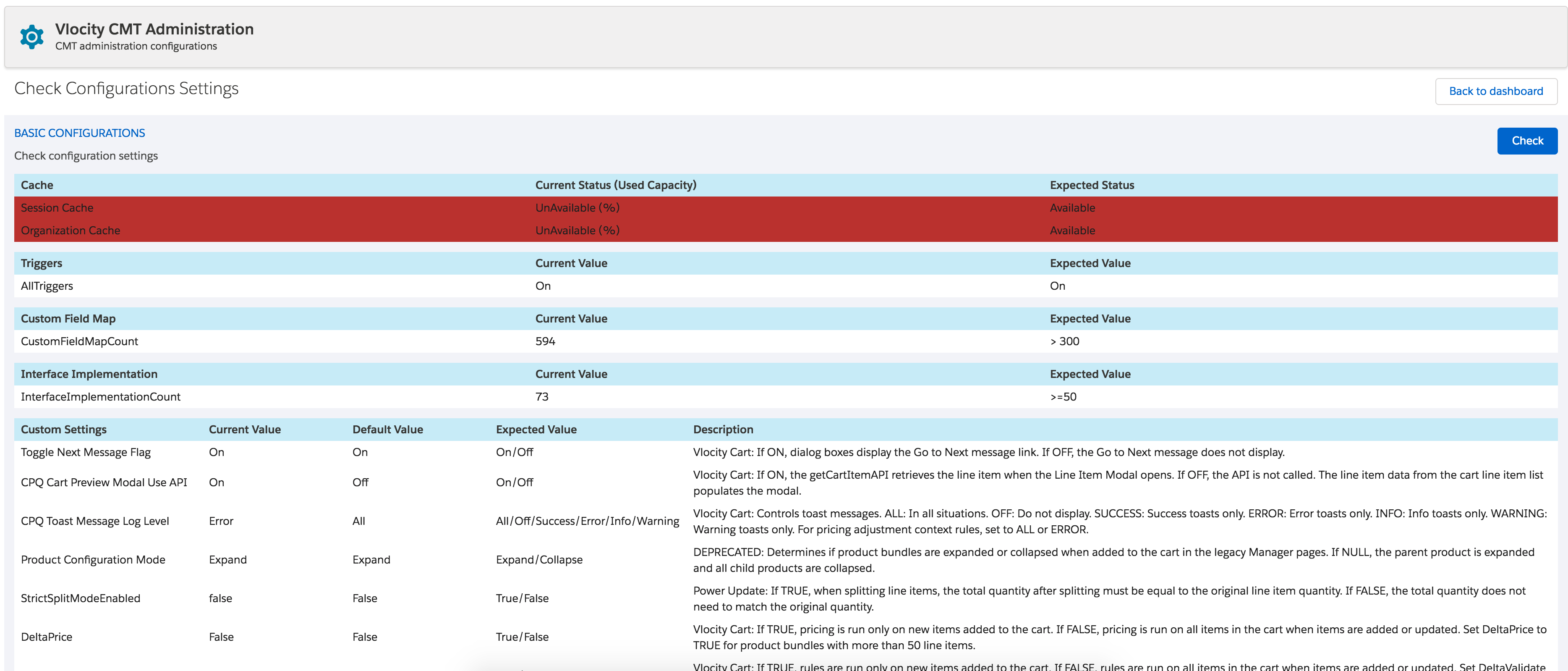1568x671 pixels.
Task: Click All/Off/Success/Error/Info/Warning expected value
Action: (588, 521)
